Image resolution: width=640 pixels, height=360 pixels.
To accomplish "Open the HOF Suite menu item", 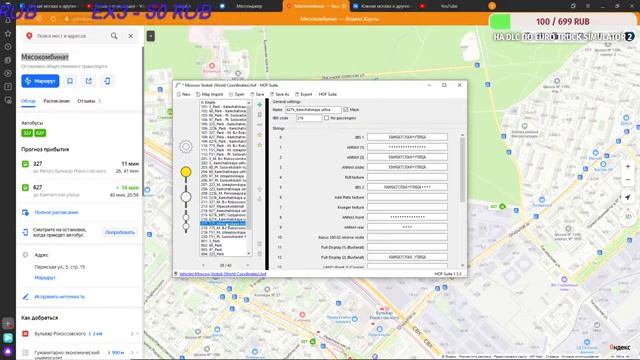I will 328,94.
